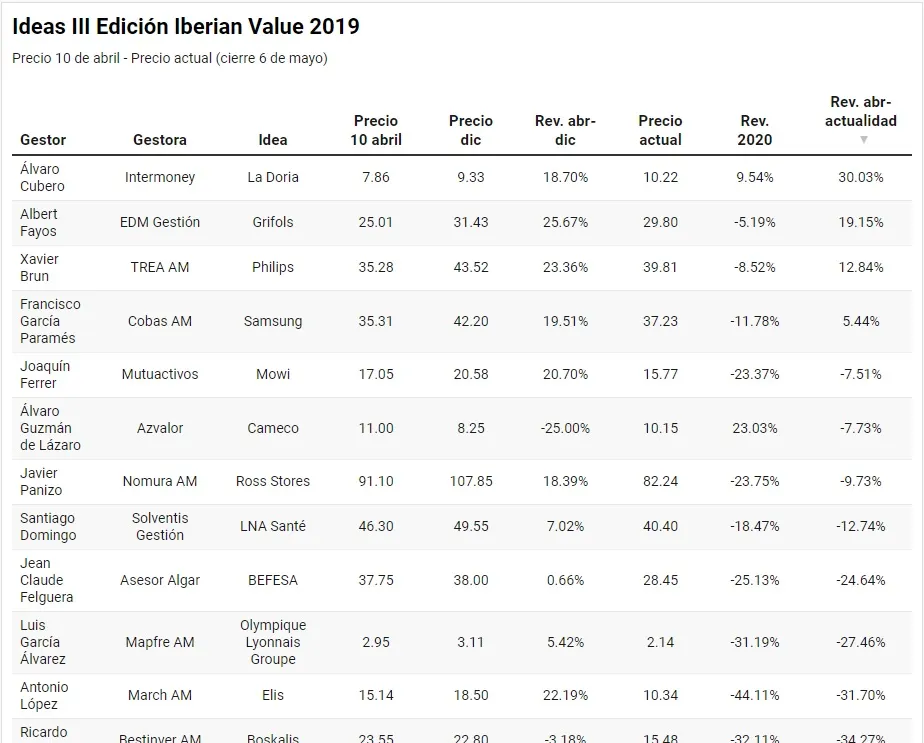Click the Cameco idea cell

273,428
